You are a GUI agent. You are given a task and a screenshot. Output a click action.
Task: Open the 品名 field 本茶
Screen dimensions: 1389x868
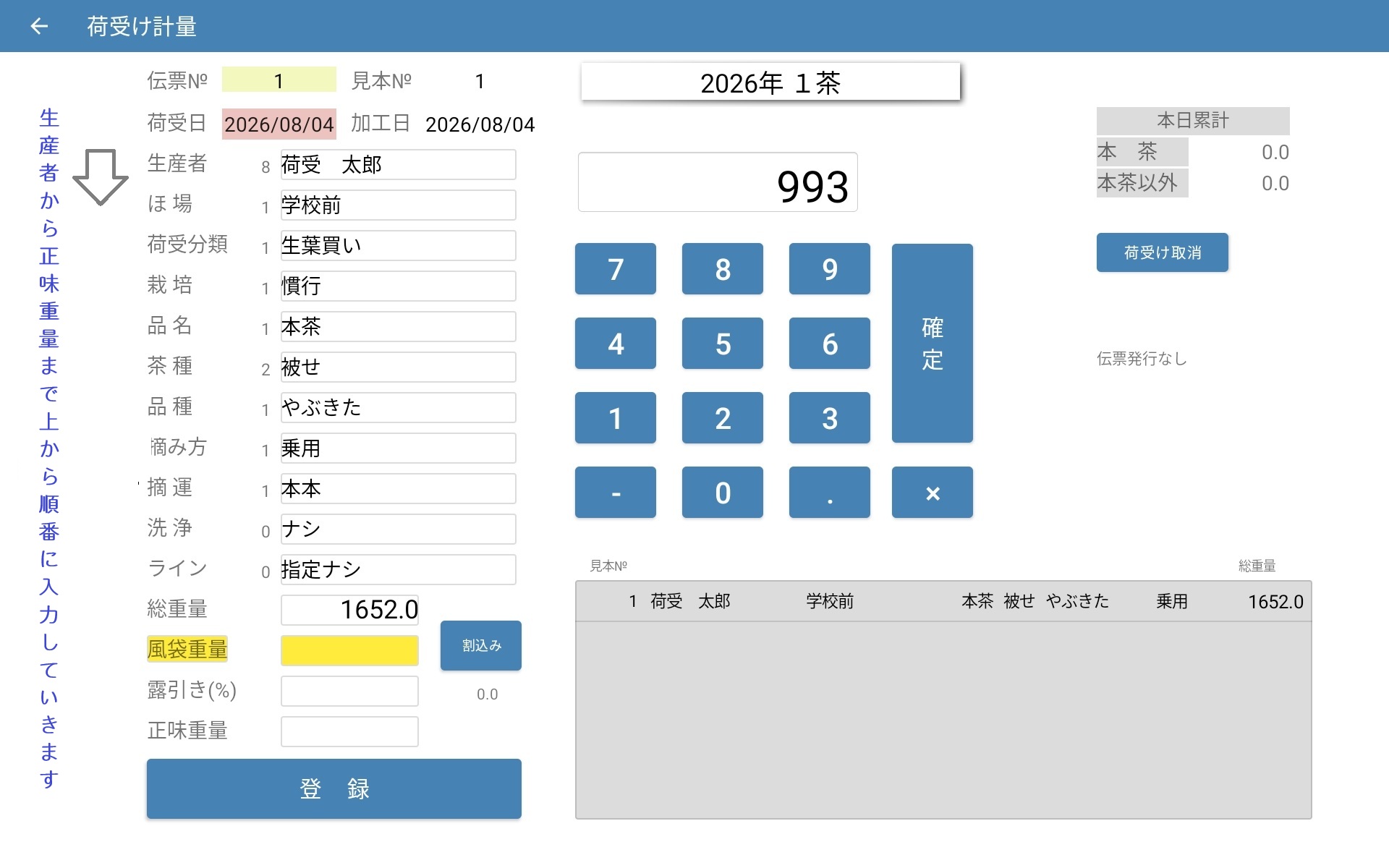[398, 327]
